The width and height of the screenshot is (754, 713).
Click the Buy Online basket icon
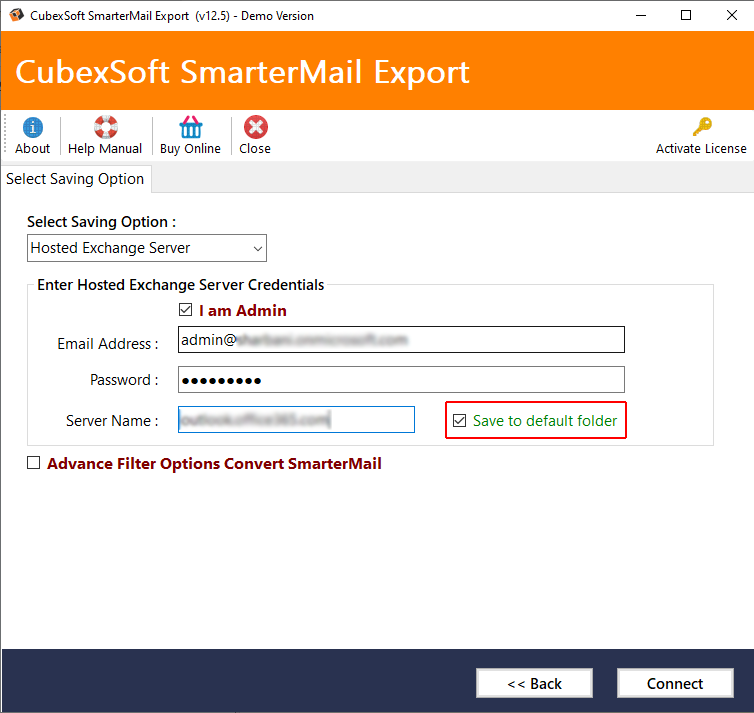[x=190, y=127]
